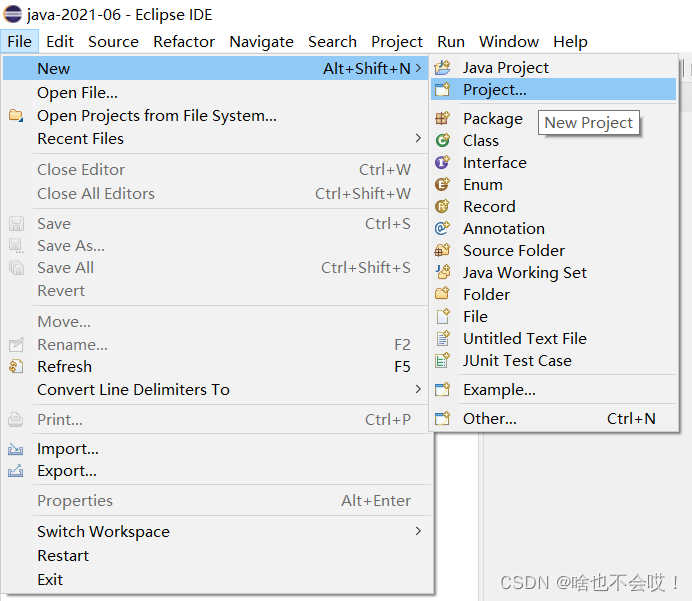Select the highlighted Project... entry
This screenshot has height=601, width=692.
(554, 90)
